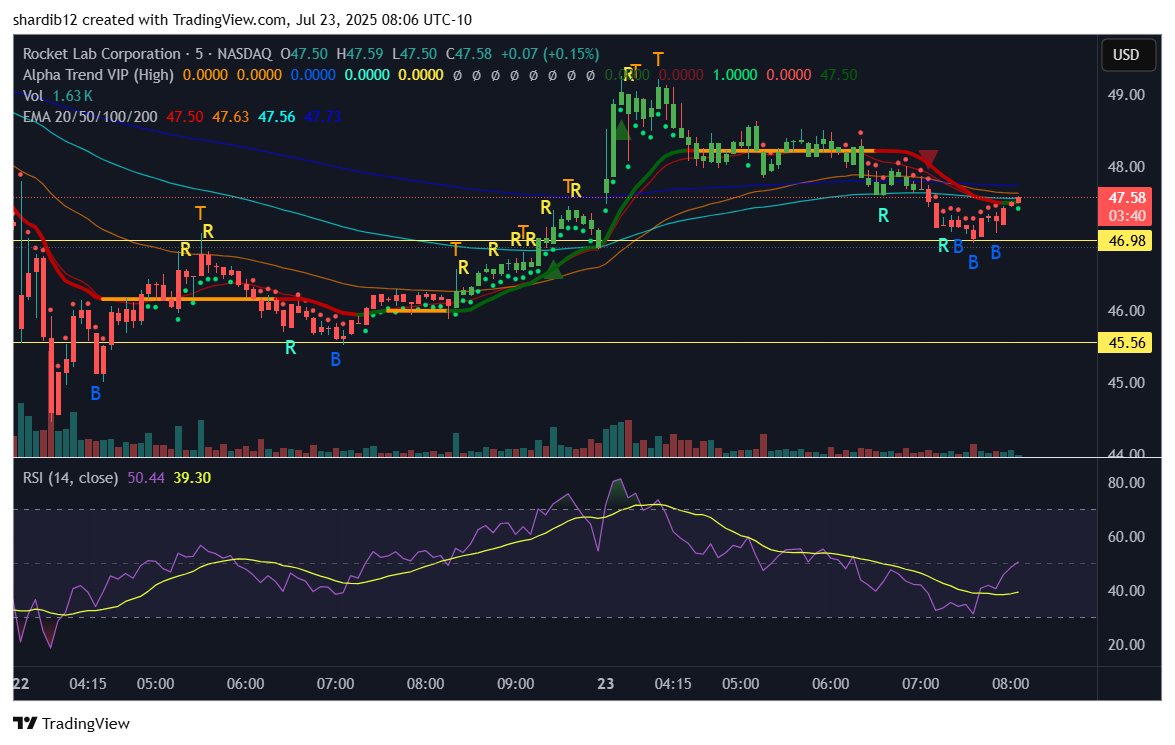Viewport: 1175px width, 745px height.
Task: Click the 03:40 bar countdown label
Action: pyautogui.click(x=1126, y=216)
